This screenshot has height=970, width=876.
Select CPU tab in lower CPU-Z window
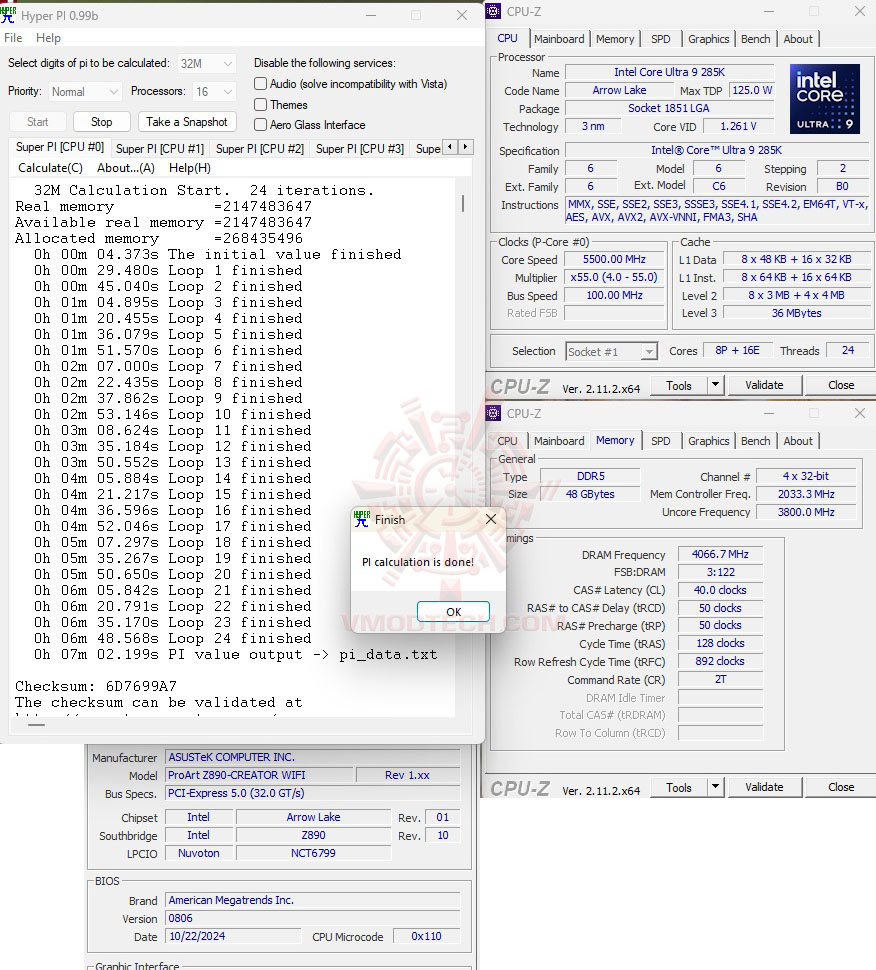point(507,441)
